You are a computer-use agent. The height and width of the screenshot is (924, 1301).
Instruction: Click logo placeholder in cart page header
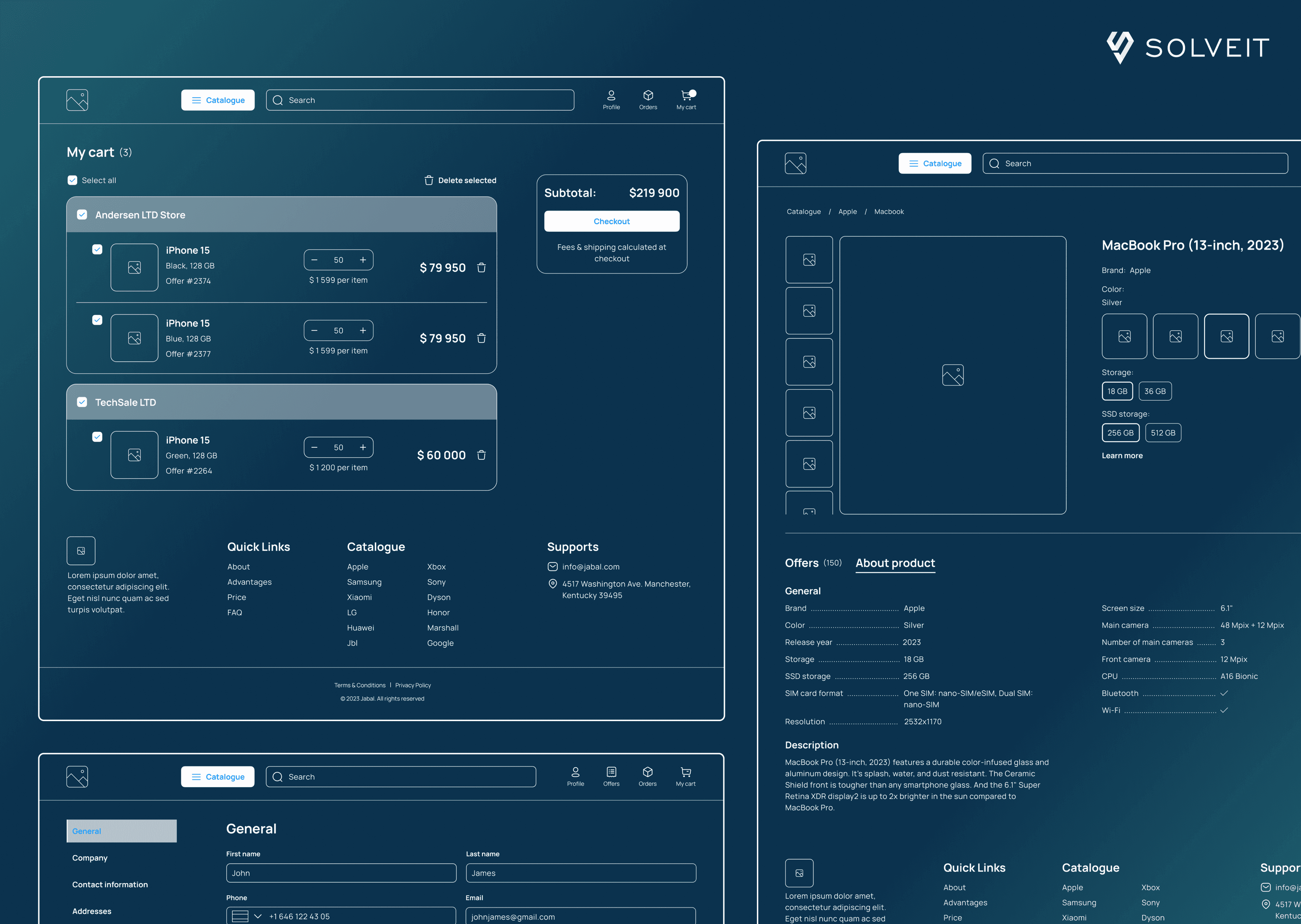[x=77, y=100]
